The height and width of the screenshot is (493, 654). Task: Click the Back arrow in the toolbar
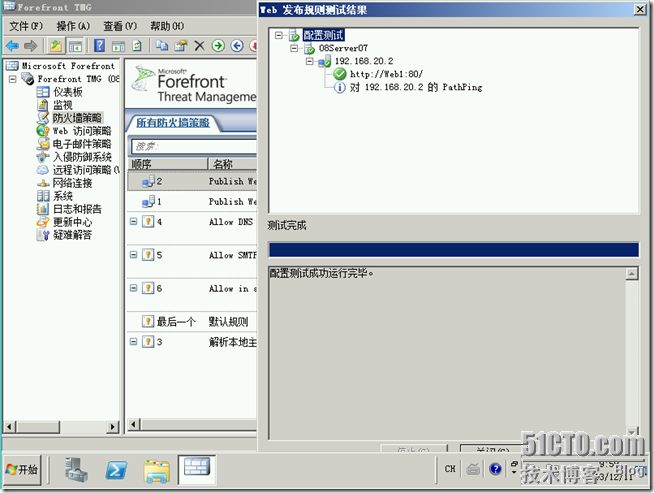(12, 45)
